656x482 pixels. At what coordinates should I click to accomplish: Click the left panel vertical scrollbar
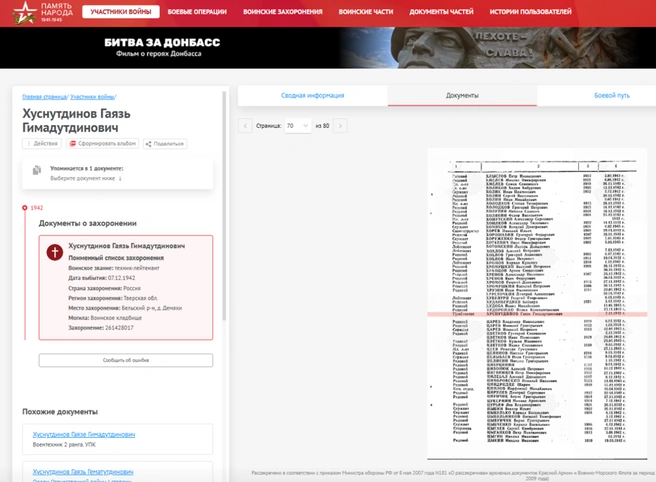pyautogui.click(x=224, y=205)
